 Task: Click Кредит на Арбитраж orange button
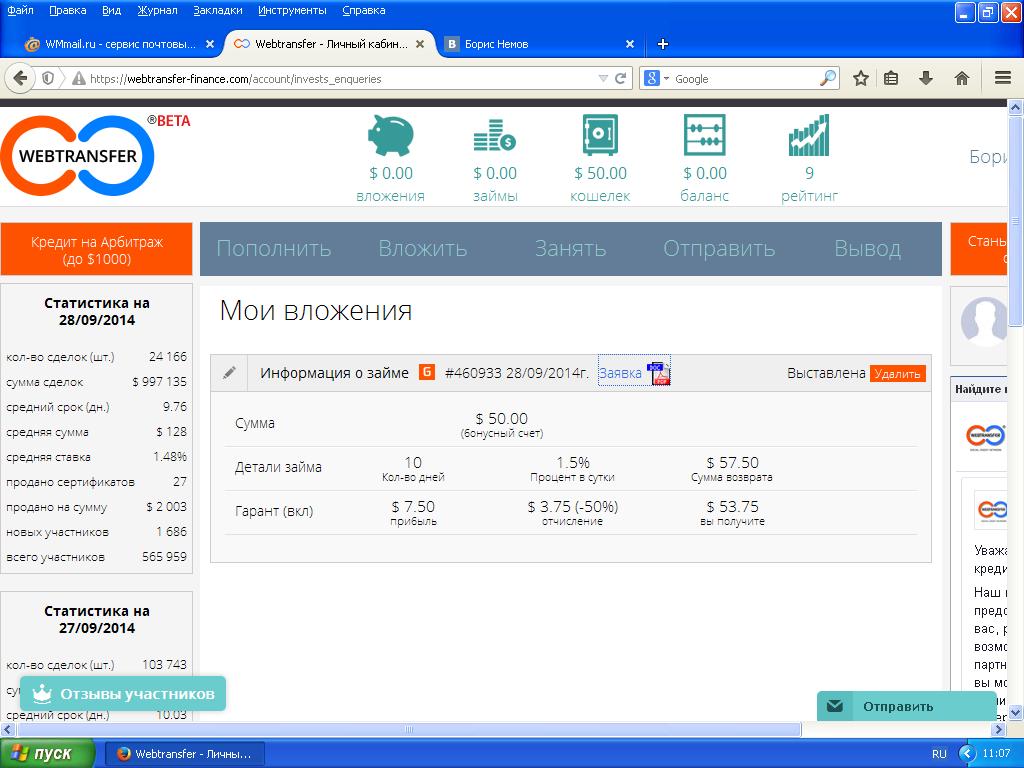pos(97,249)
